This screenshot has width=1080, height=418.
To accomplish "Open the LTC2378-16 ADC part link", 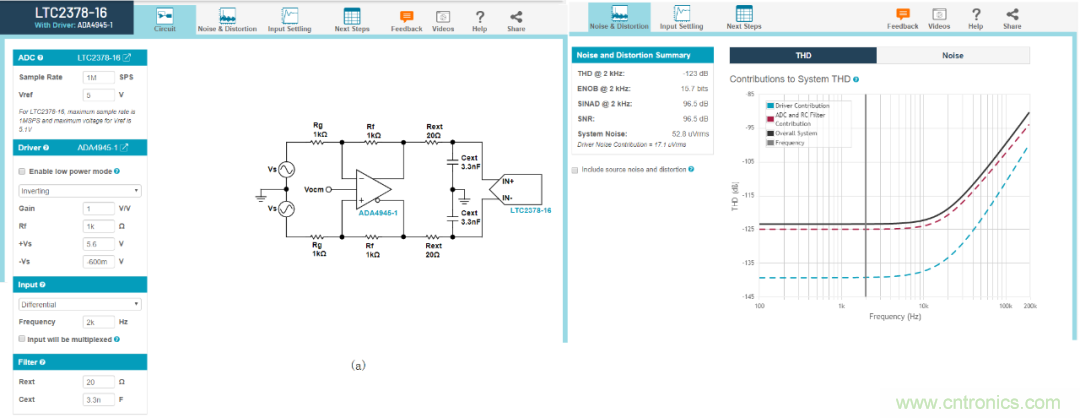I will (x=106, y=58).
